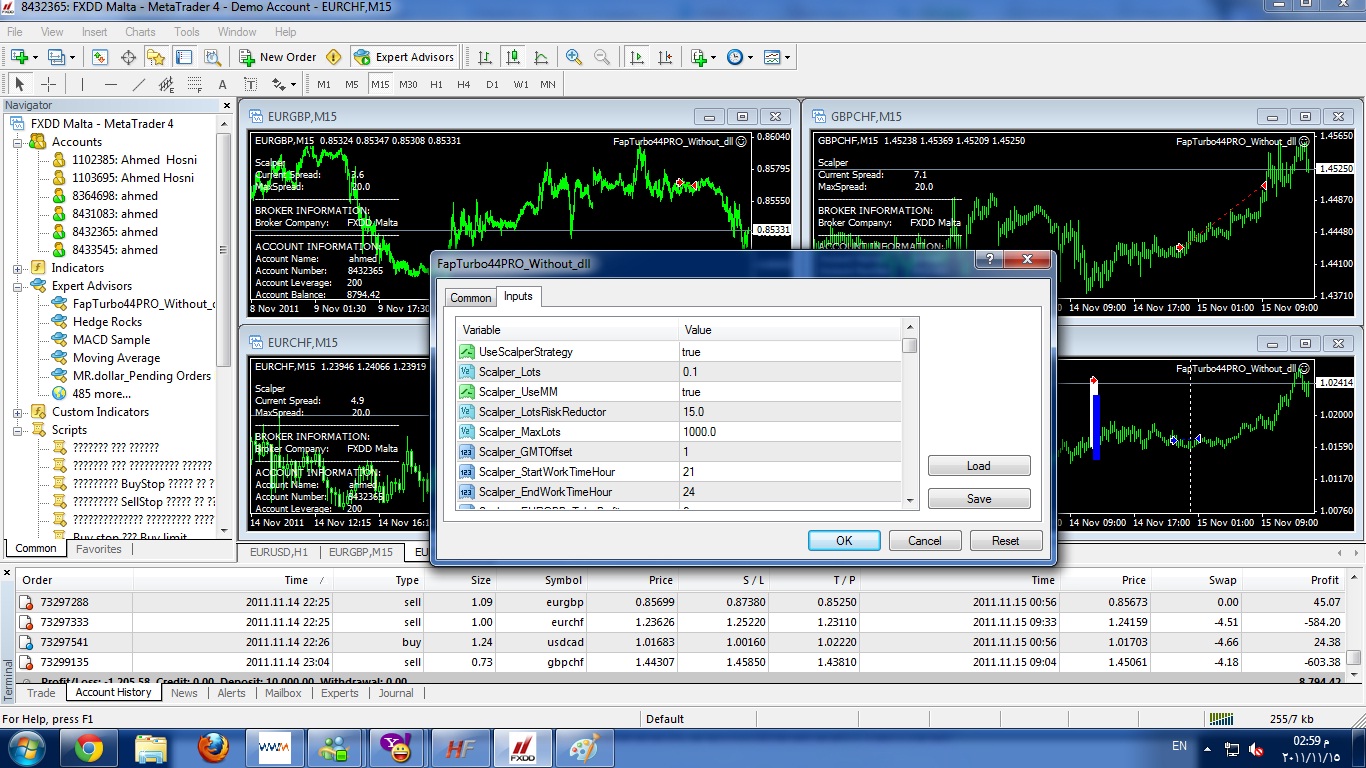1366x768 pixels.
Task: Toggle the Chart Shift button
Action: 665,57
